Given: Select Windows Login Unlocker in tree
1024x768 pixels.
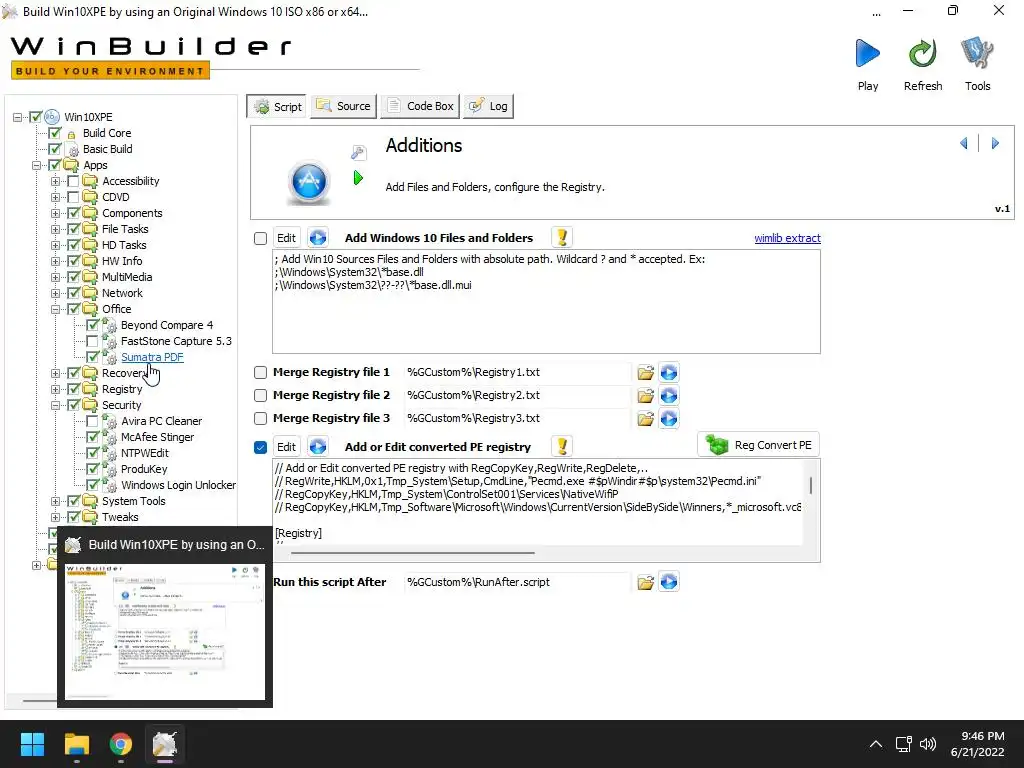Looking at the screenshot, I should coord(178,485).
